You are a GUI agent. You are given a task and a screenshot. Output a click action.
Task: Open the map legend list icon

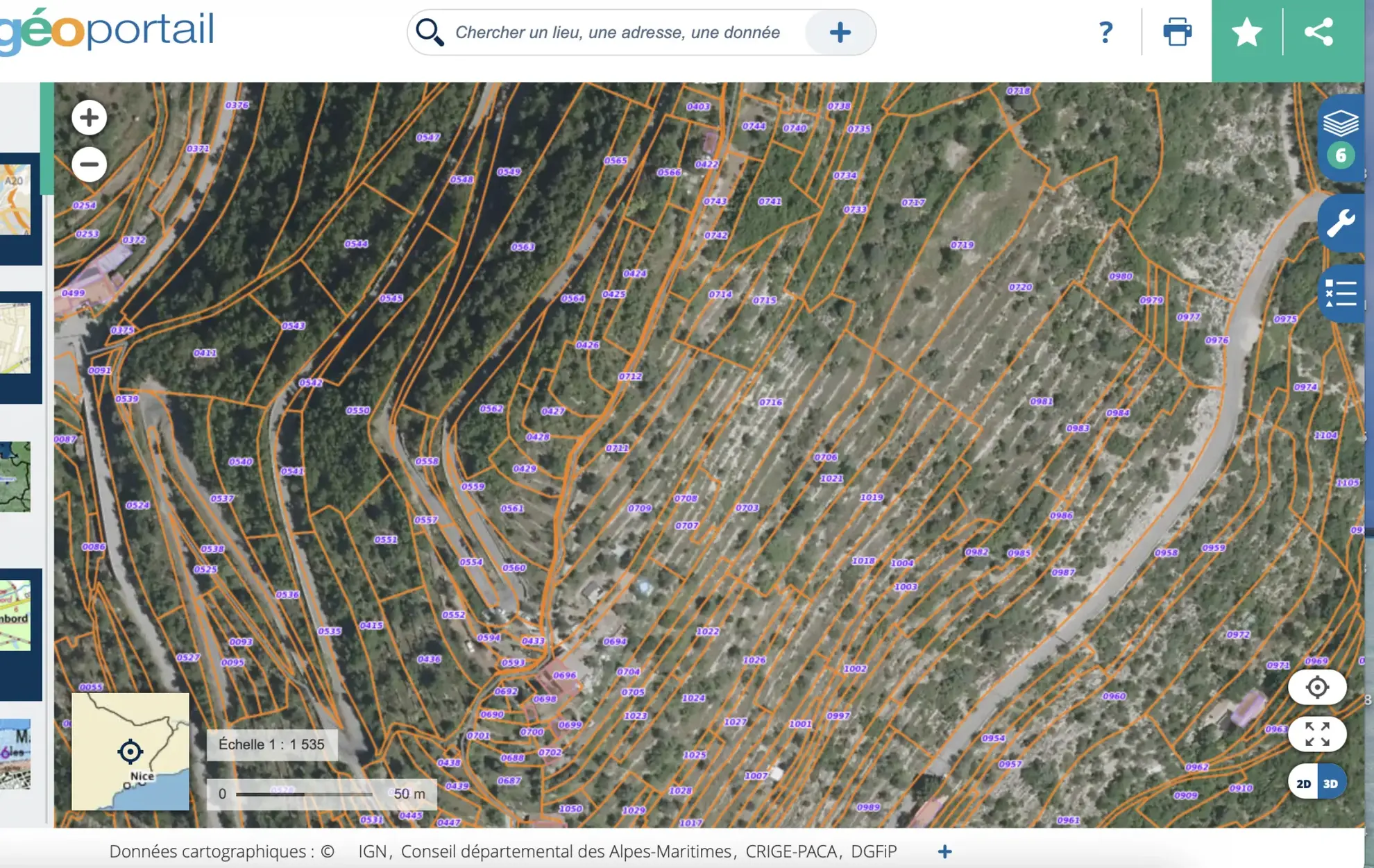pyautogui.click(x=1341, y=293)
